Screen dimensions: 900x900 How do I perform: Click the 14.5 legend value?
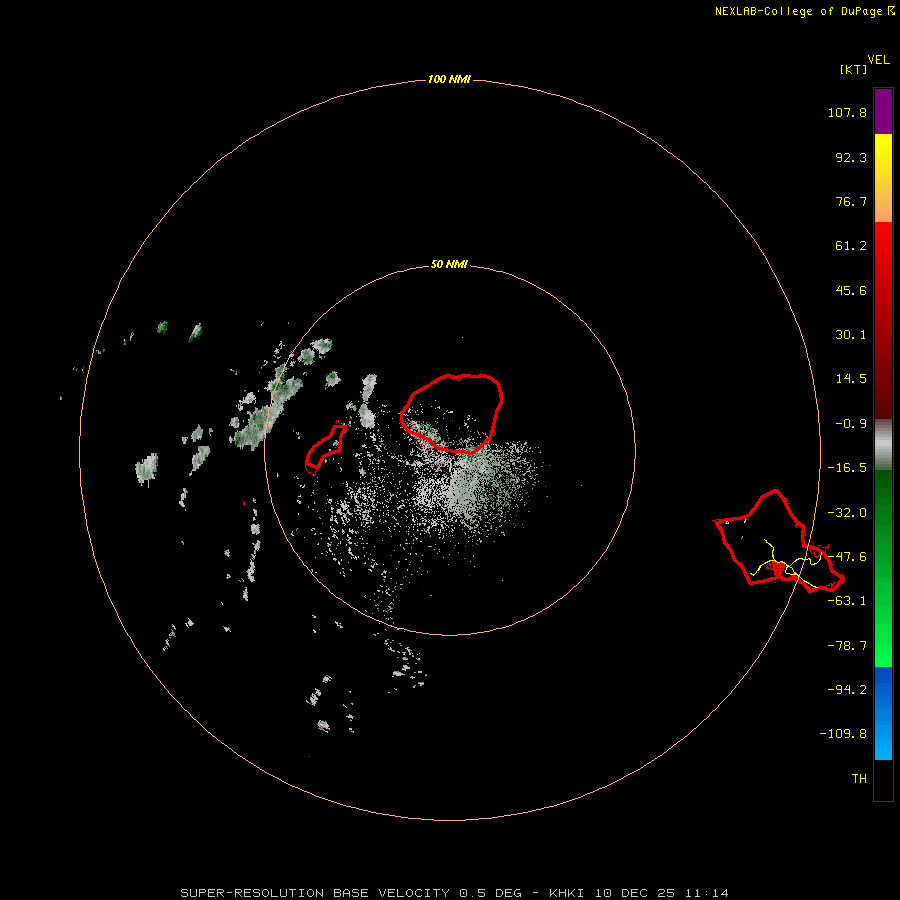pyautogui.click(x=851, y=379)
